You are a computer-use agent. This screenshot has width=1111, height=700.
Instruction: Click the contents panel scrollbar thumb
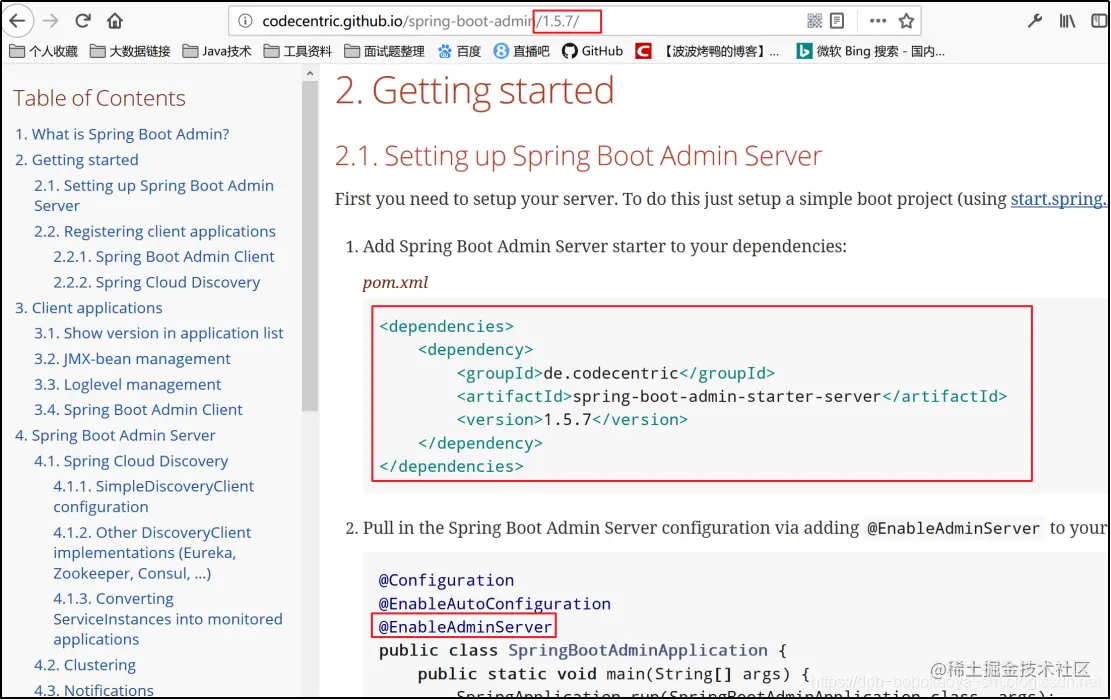point(310,246)
